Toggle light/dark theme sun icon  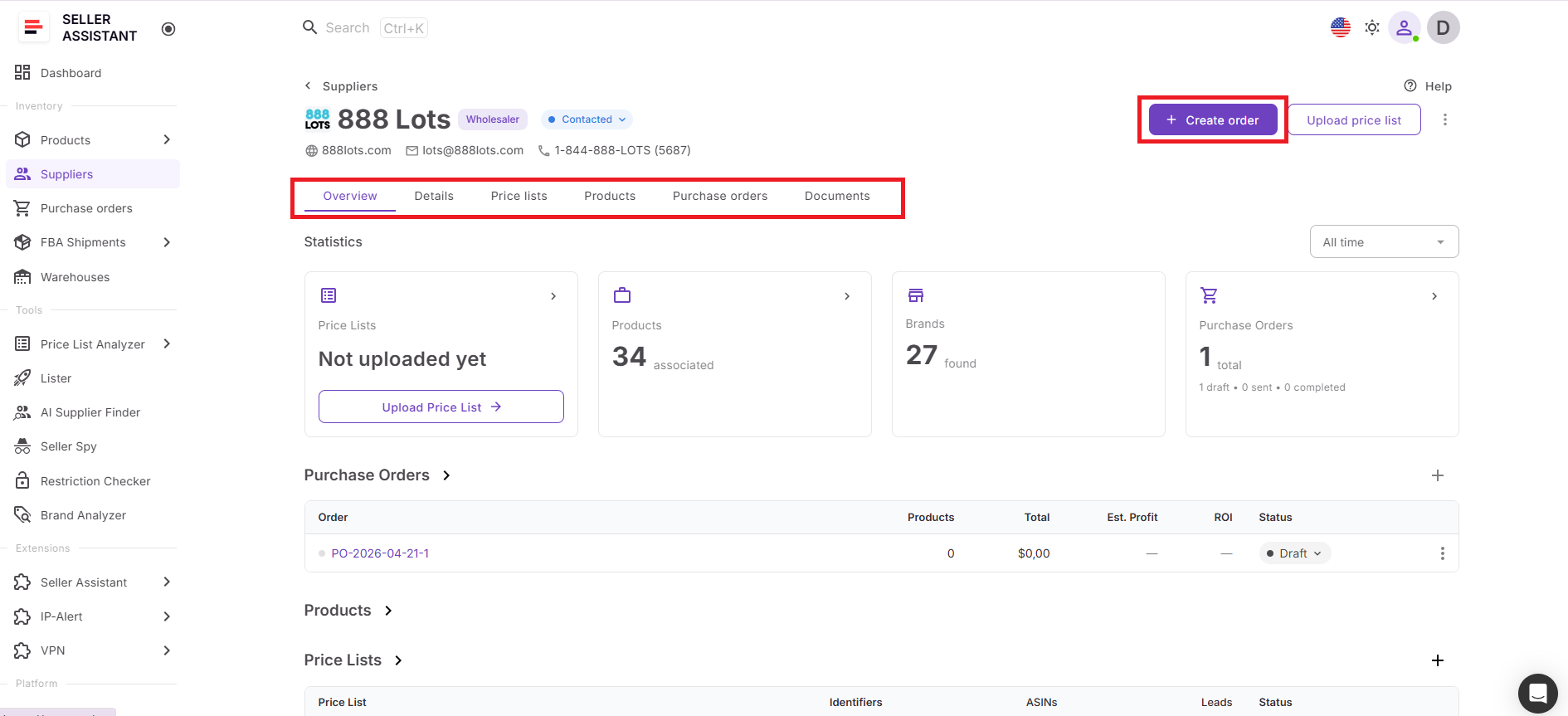tap(1372, 27)
